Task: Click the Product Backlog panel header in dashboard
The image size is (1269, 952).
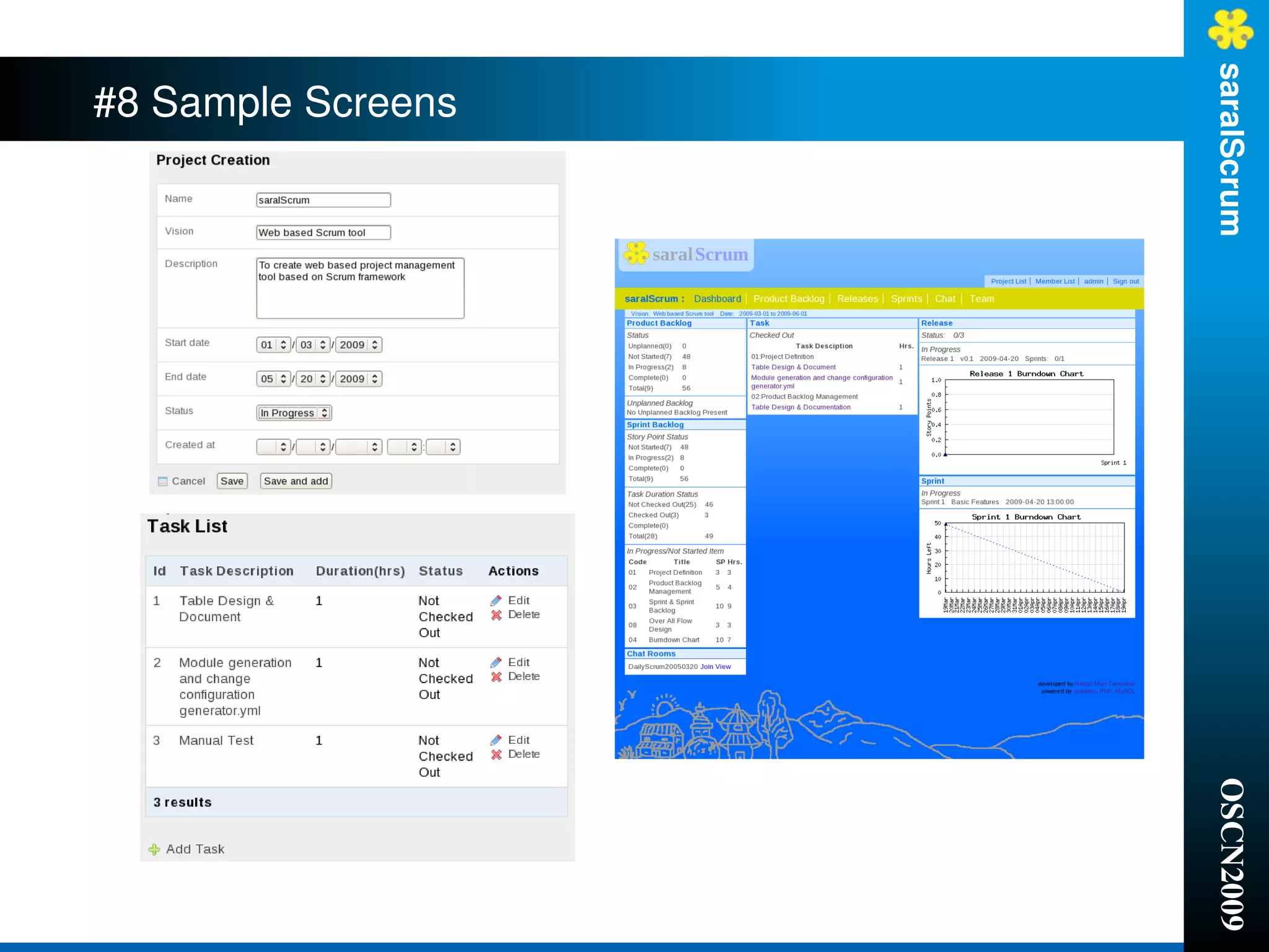Action: (x=685, y=323)
